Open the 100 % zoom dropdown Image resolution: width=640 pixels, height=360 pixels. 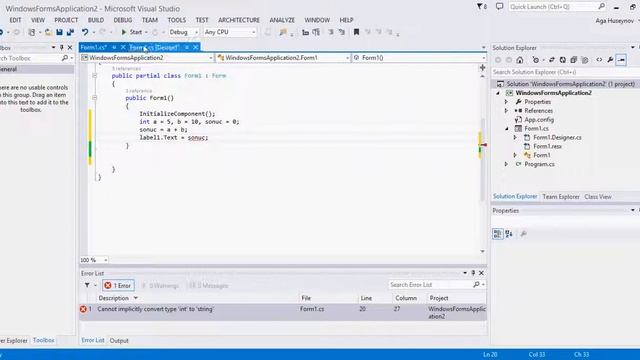pos(94,260)
